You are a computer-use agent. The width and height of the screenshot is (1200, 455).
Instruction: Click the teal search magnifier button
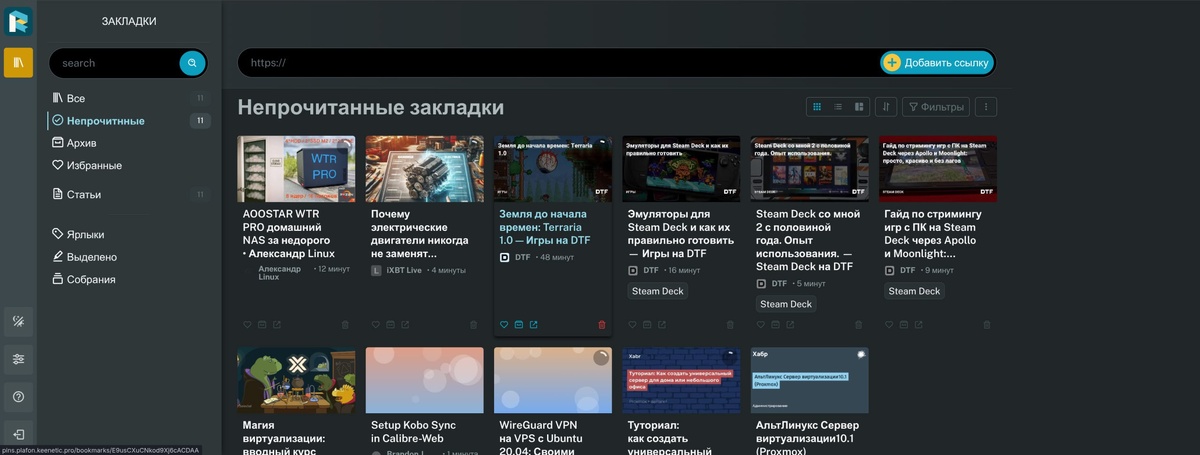(x=192, y=63)
